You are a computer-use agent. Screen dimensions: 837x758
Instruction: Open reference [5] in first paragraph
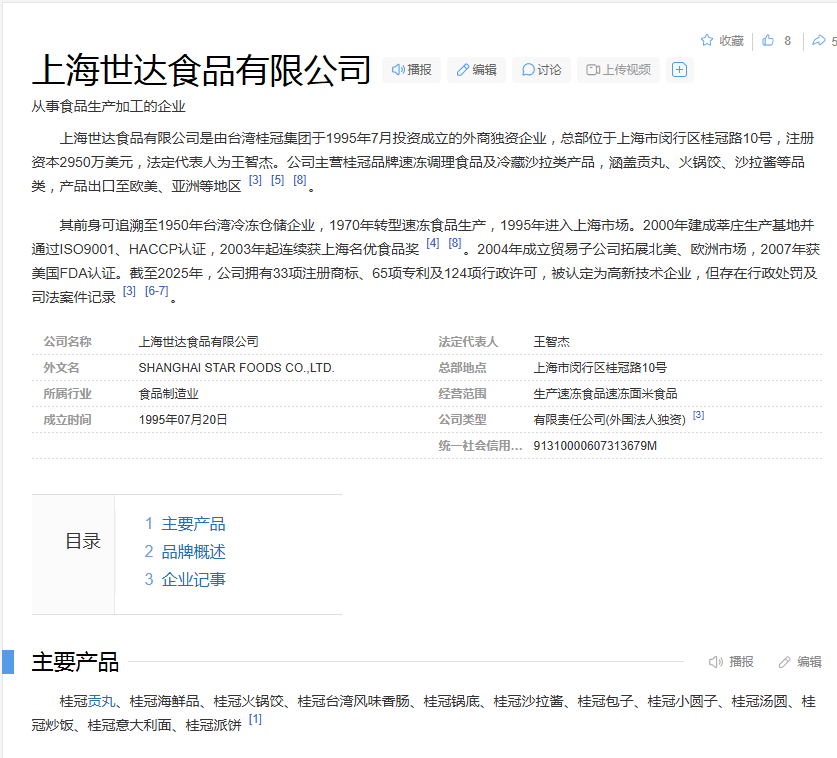(x=277, y=180)
